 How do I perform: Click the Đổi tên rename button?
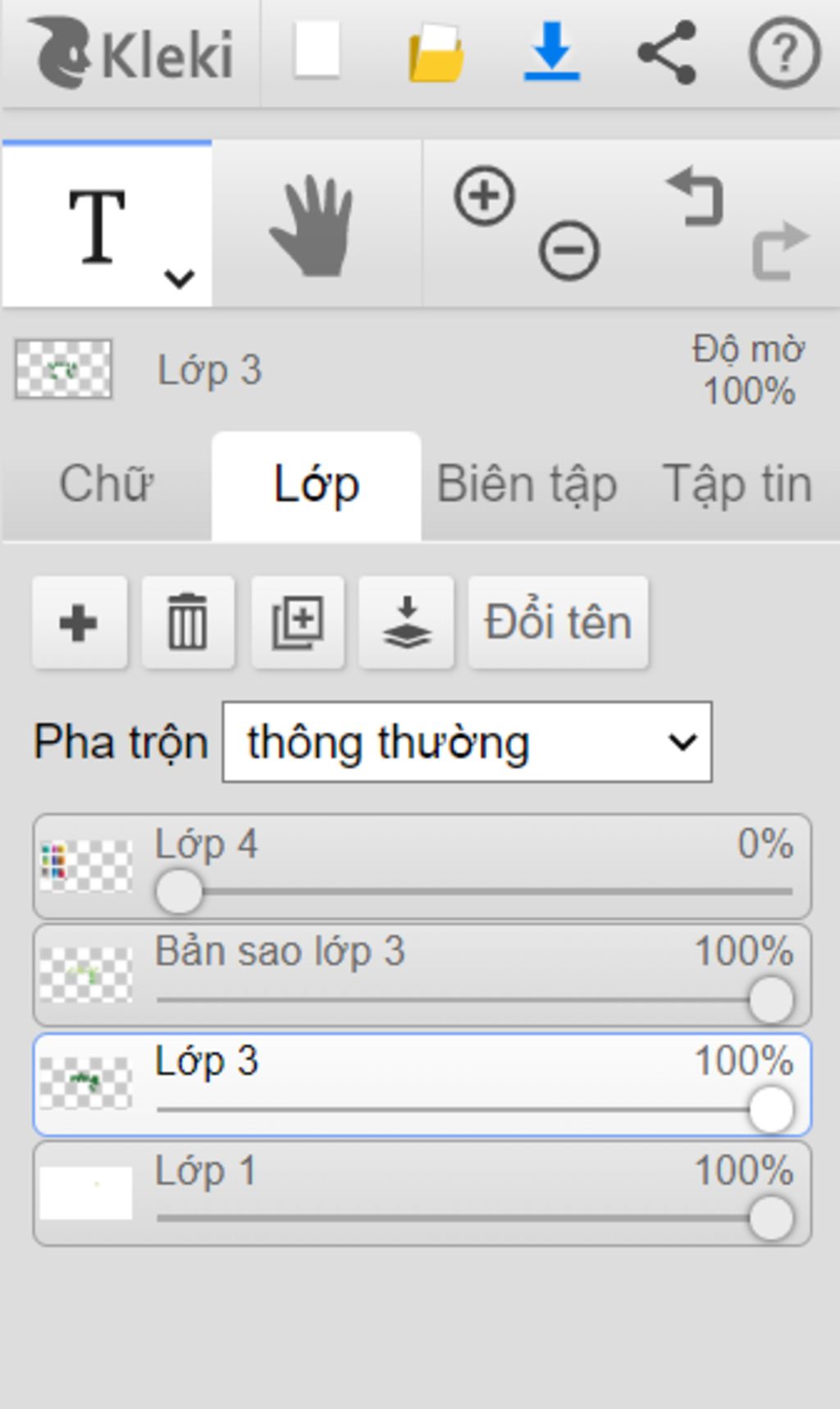tap(558, 623)
